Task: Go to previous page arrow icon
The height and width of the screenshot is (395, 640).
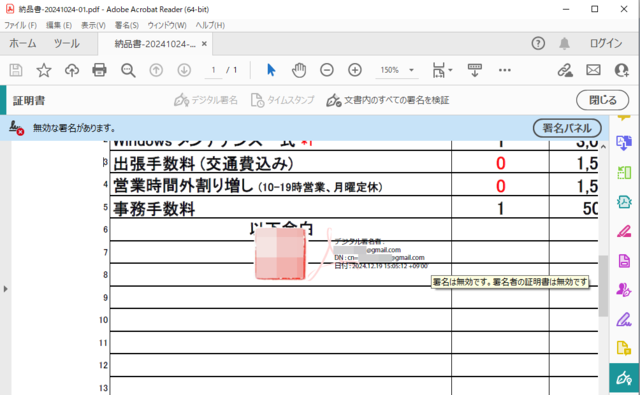Action: pos(156,70)
